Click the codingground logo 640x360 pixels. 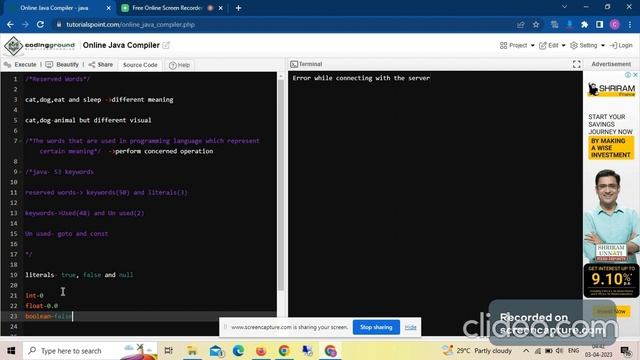(40, 45)
